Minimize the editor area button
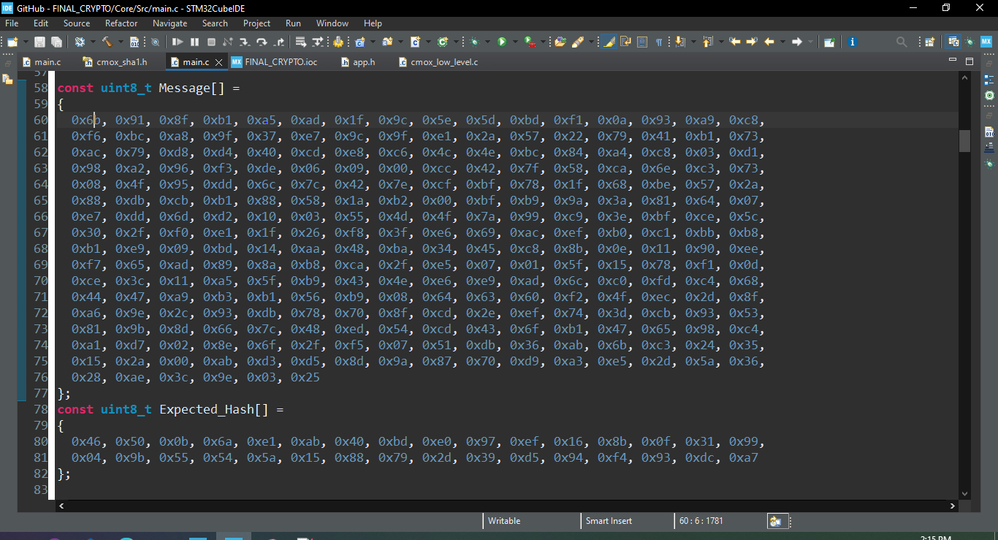This screenshot has height=540, width=998. [952, 60]
